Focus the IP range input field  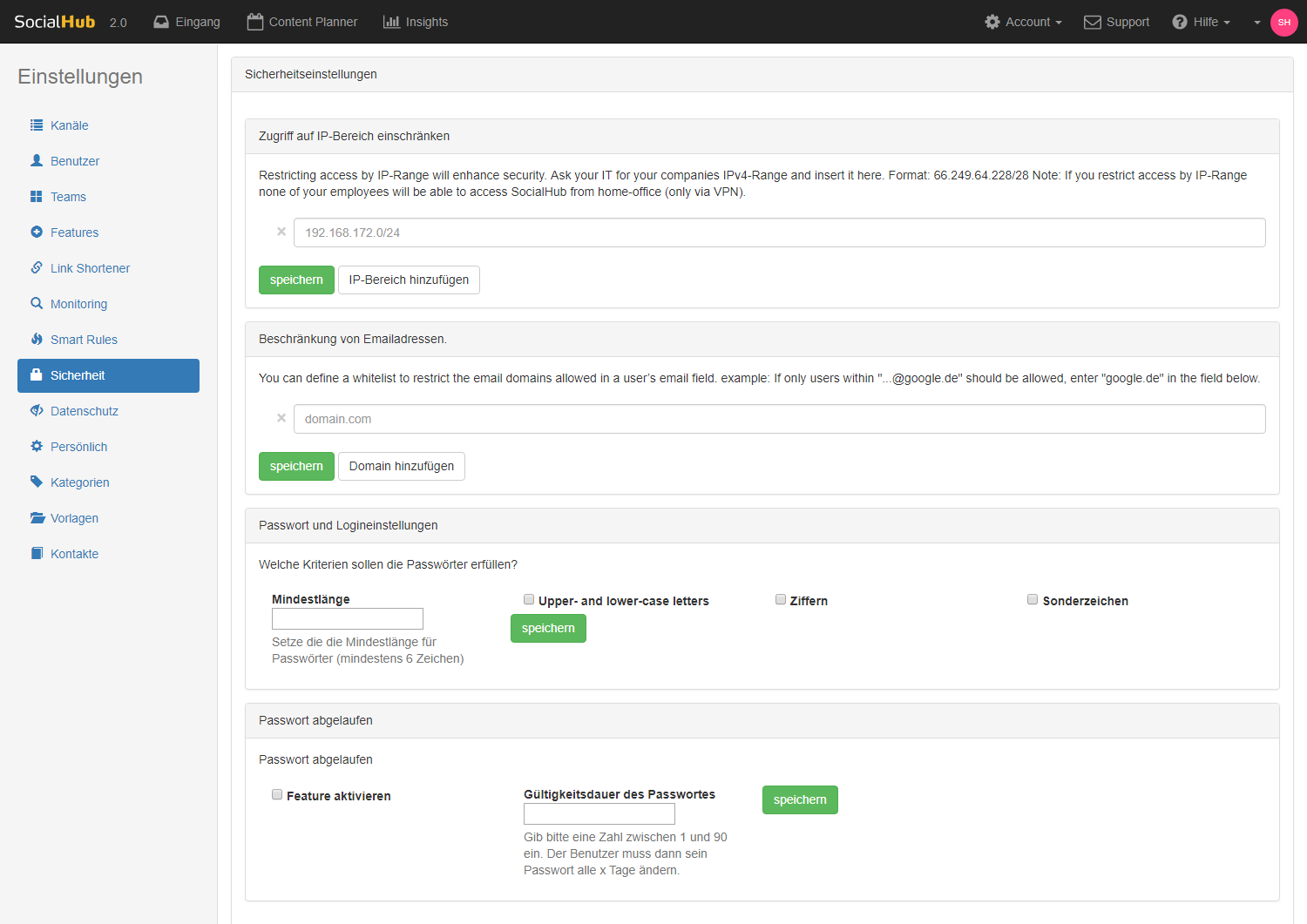pos(779,233)
